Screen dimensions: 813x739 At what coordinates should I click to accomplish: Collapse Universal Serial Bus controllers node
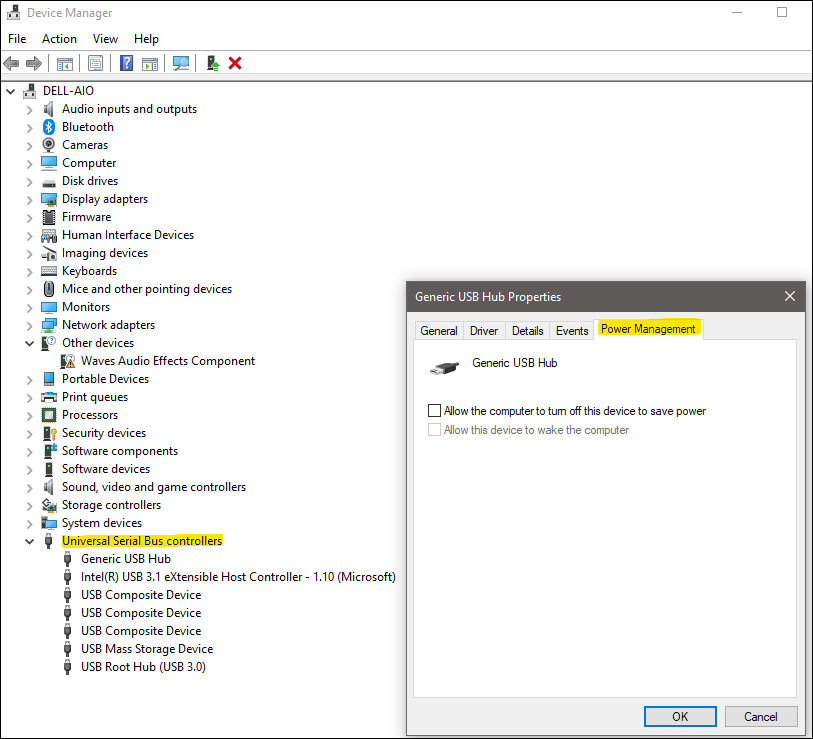click(30, 541)
